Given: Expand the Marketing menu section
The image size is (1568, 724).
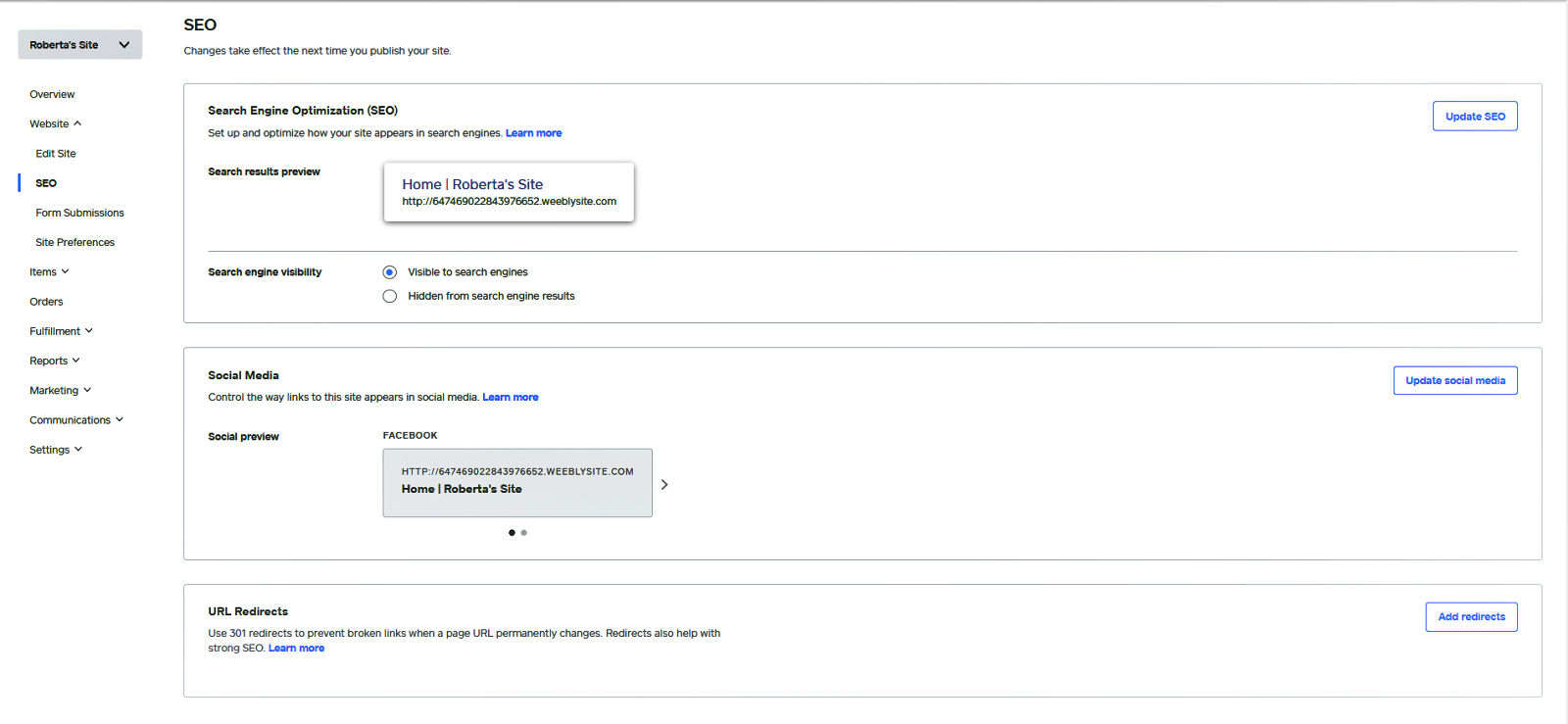Looking at the screenshot, I should coord(60,390).
